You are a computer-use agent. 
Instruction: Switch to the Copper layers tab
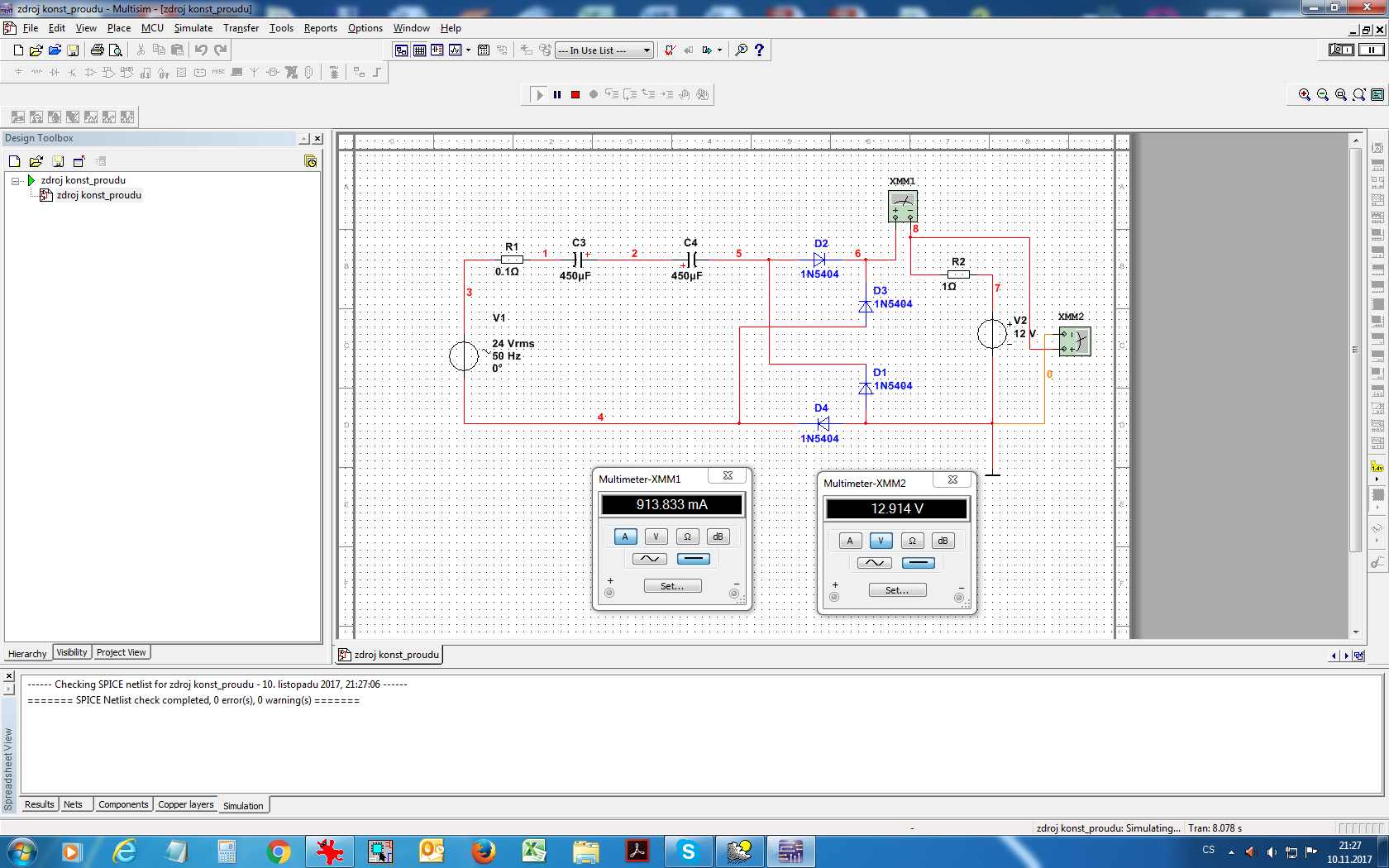pyautogui.click(x=186, y=804)
